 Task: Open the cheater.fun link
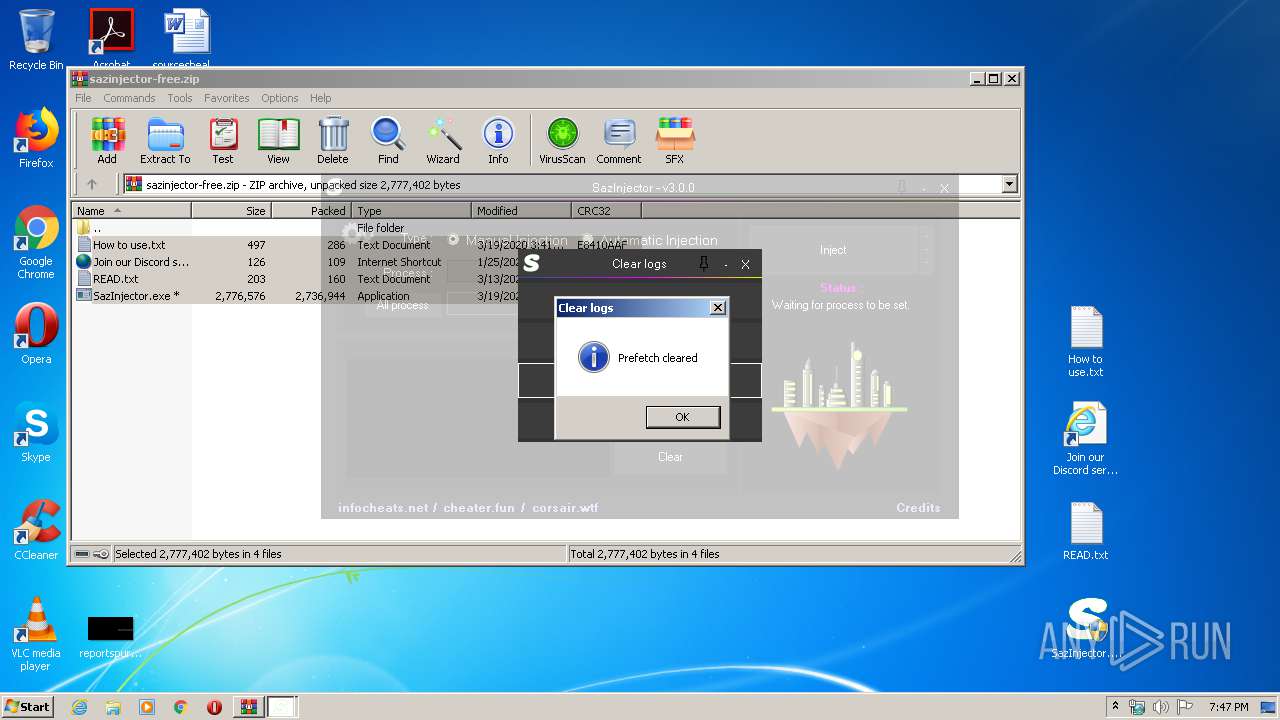pyautogui.click(x=479, y=508)
